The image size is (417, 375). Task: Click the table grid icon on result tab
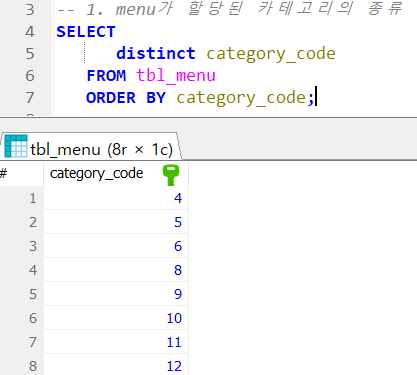tap(16, 146)
